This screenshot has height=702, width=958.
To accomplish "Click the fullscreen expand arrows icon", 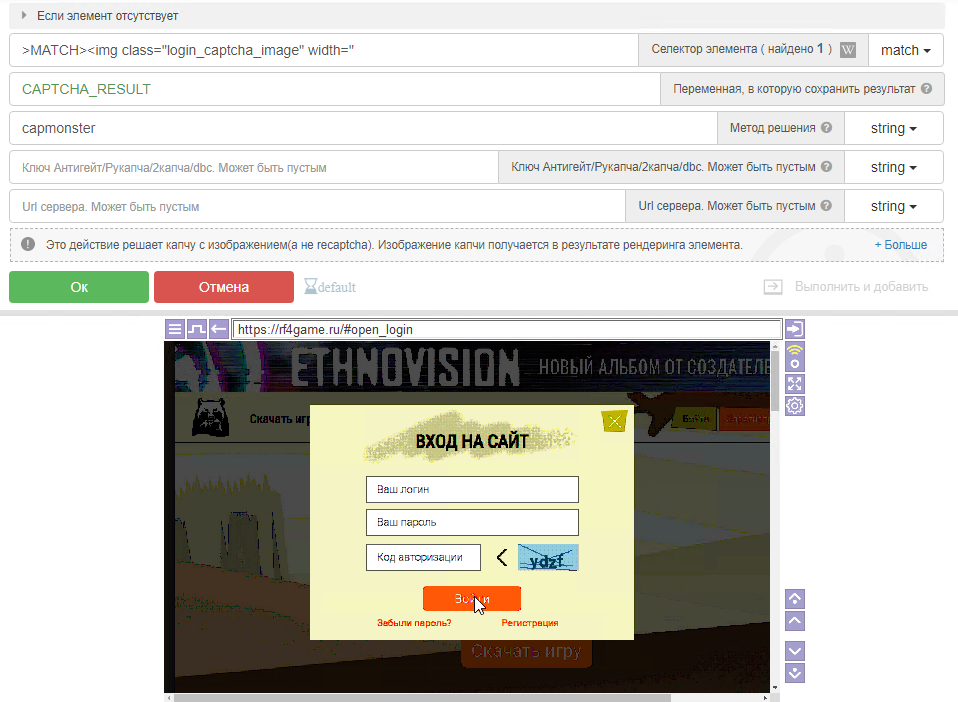I will [795, 383].
